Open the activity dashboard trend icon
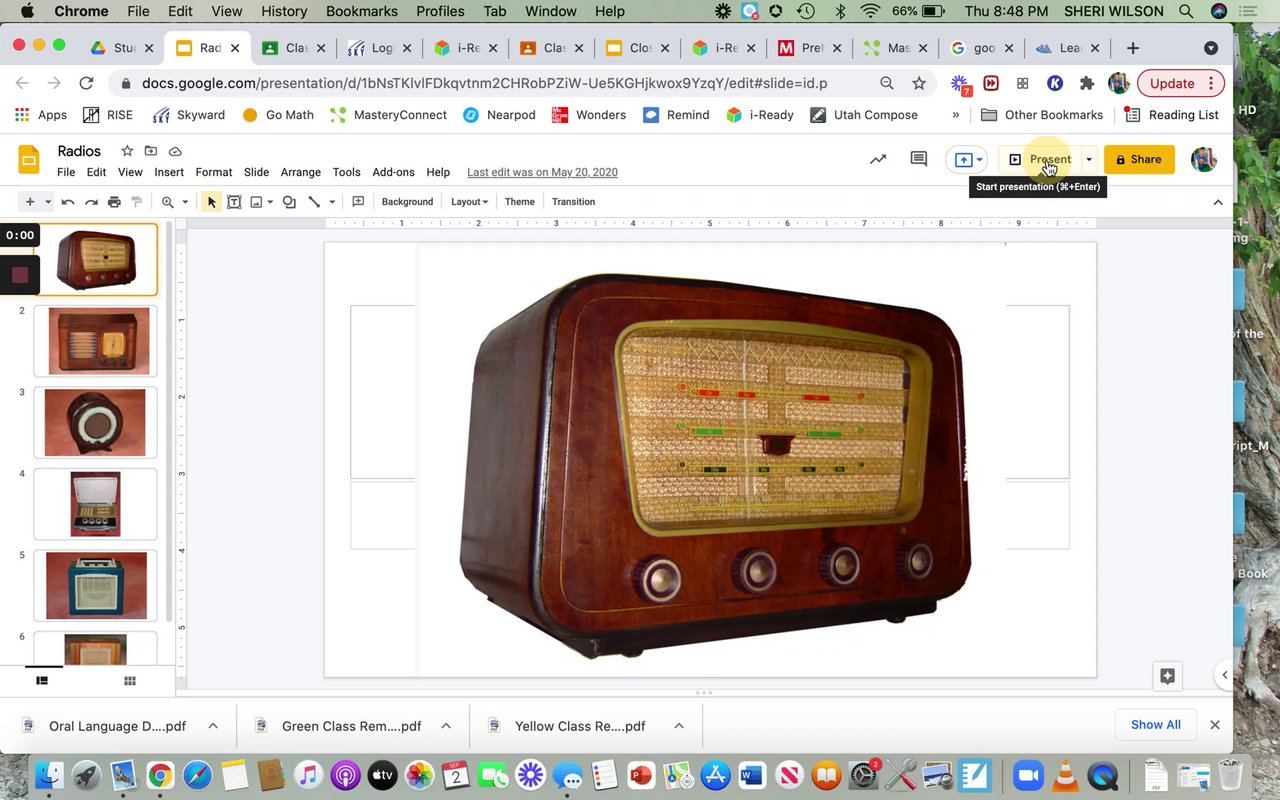The width and height of the screenshot is (1280, 800). (x=878, y=159)
